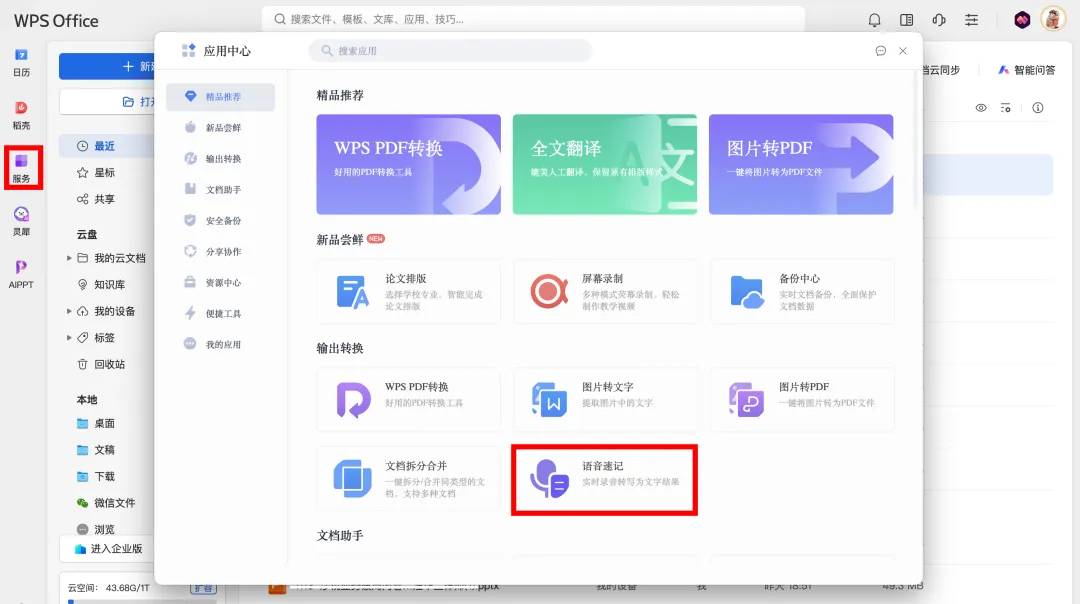Click the 打开 open-file button
Viewport: 1080px width, 604px height.
coord(107,102)
